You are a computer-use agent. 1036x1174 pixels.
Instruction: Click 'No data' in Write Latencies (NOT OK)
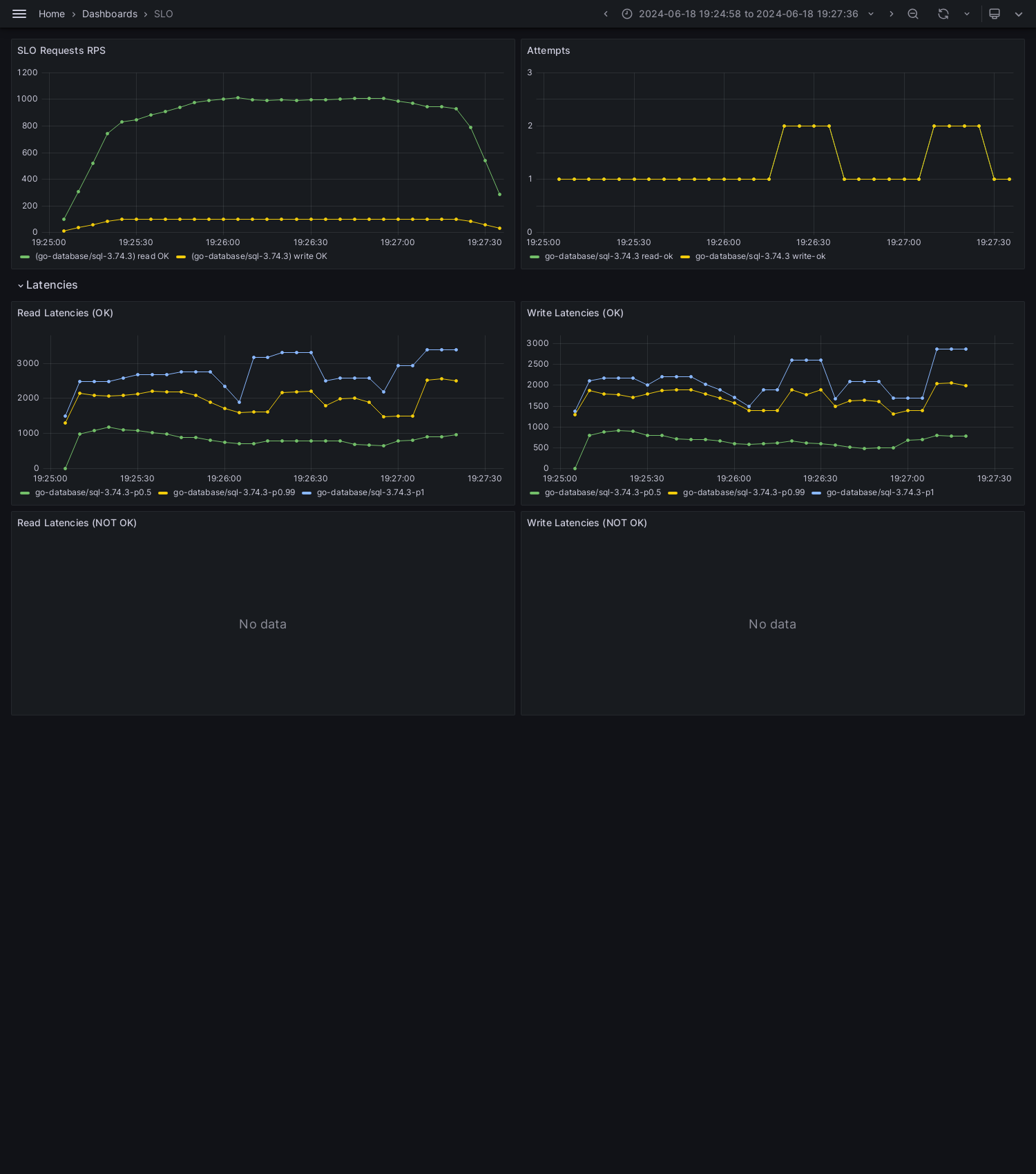(772, 624)
